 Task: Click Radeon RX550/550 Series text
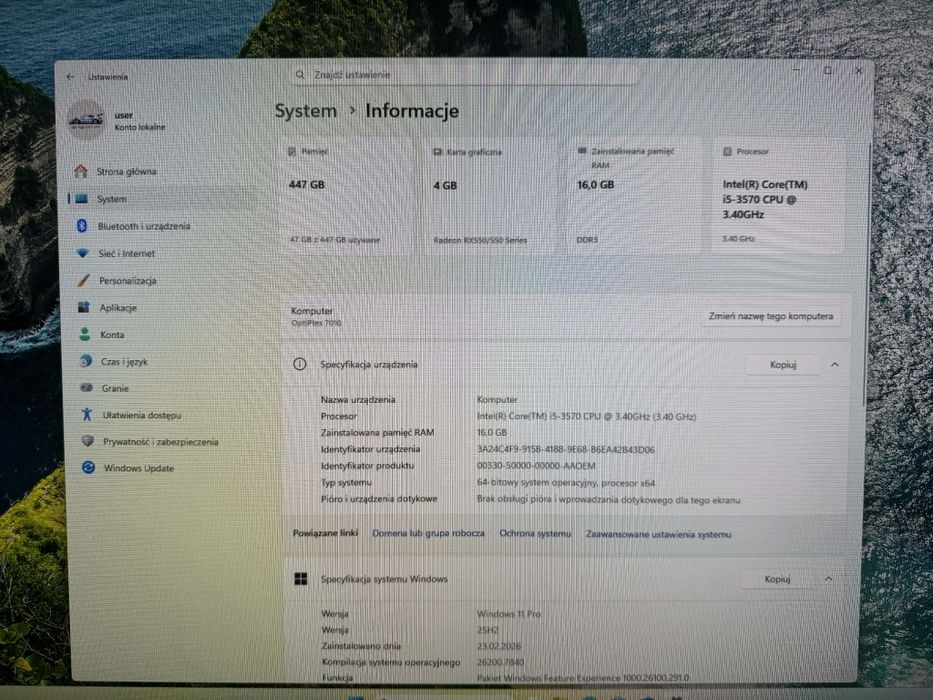tap(480, 240)
